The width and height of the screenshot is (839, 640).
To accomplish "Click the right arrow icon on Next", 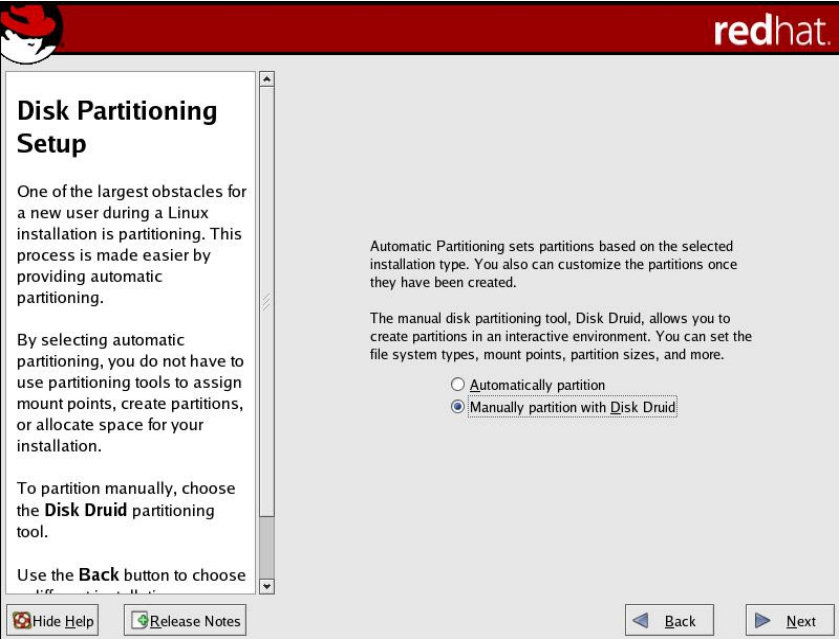I will 762,621.
